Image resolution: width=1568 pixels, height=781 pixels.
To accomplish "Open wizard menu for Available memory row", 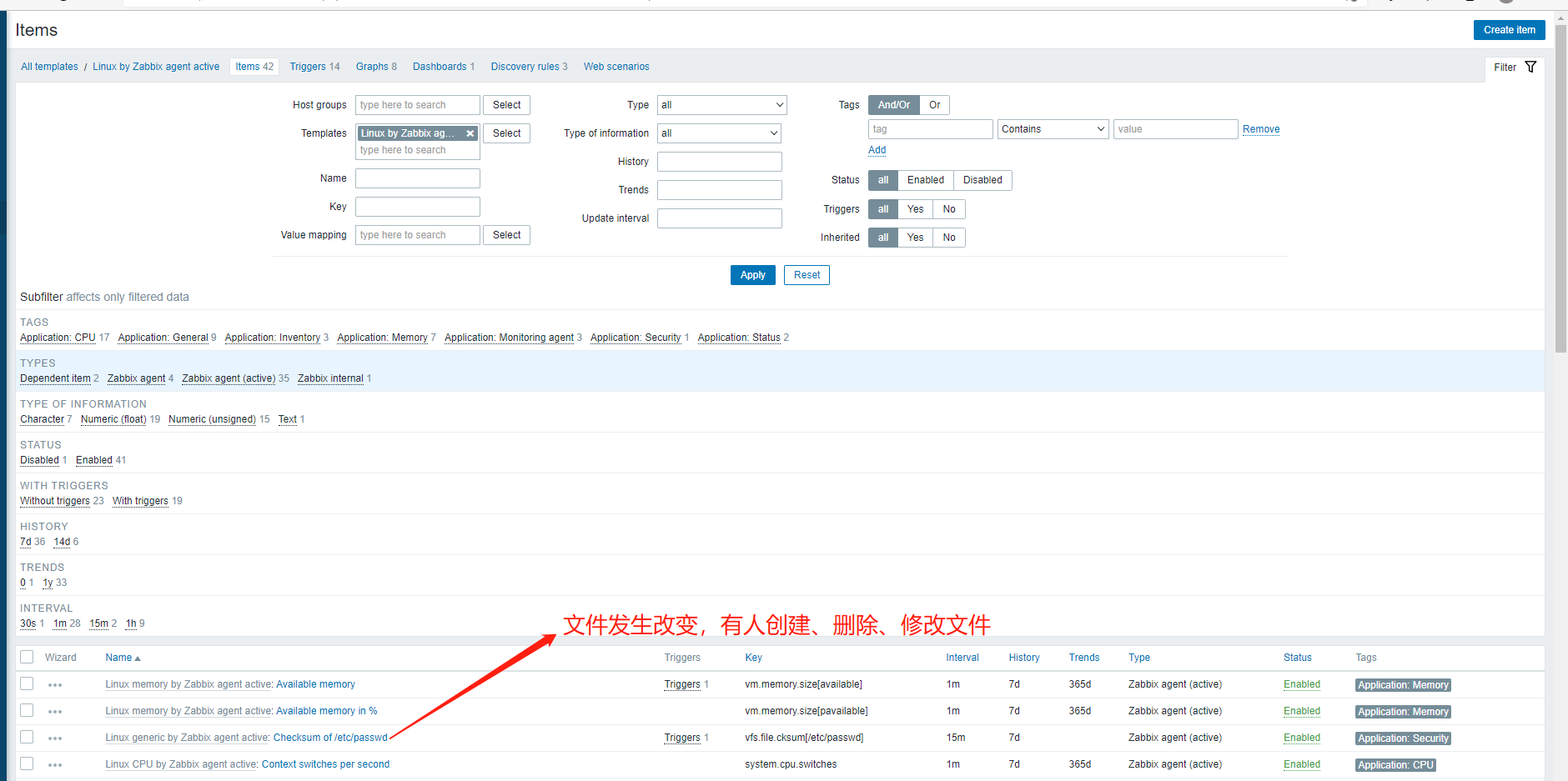I will coord(55,685).
